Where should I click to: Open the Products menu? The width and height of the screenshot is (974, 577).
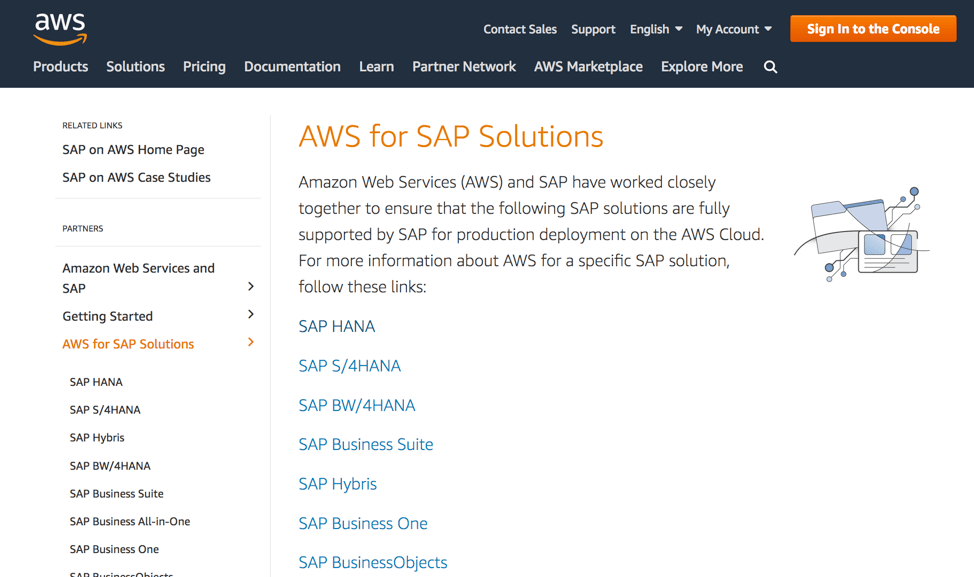tap(60, 66)
